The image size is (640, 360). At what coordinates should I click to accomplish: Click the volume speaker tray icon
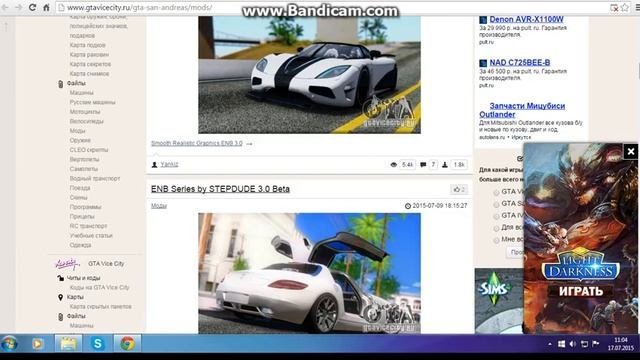pyautogui.click(x=573, y=344)
